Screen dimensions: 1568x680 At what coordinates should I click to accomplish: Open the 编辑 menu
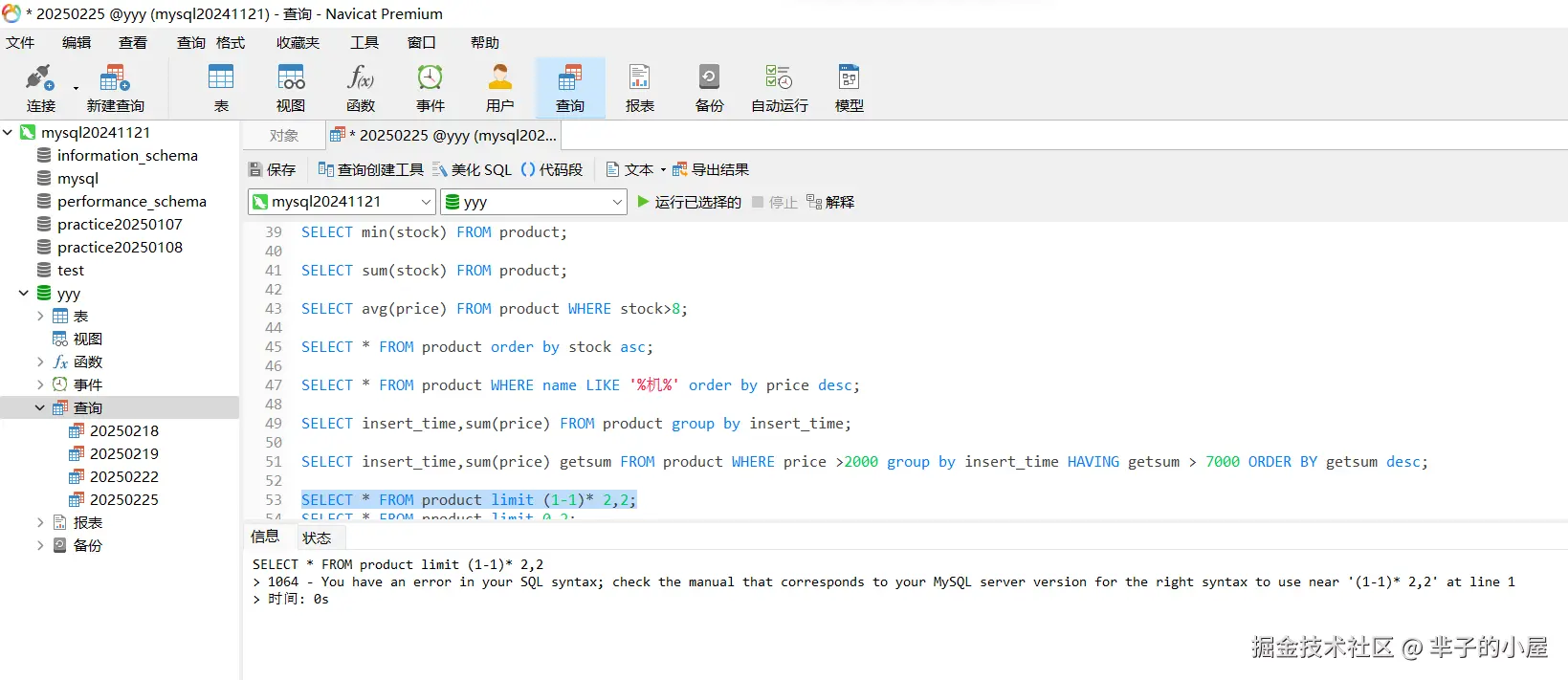77,42
